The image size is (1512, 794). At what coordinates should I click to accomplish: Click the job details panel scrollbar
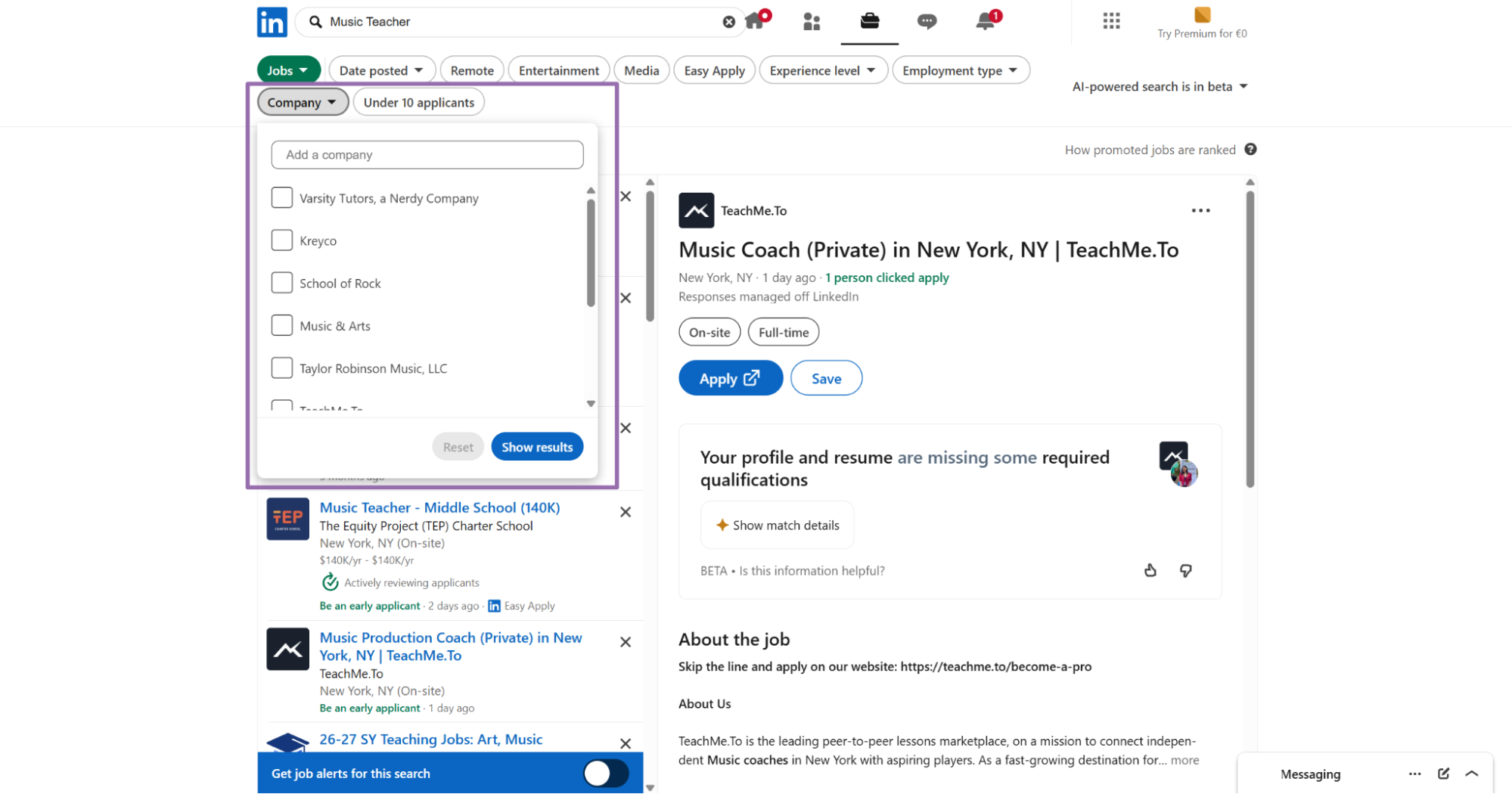(x=1250, y=340)
